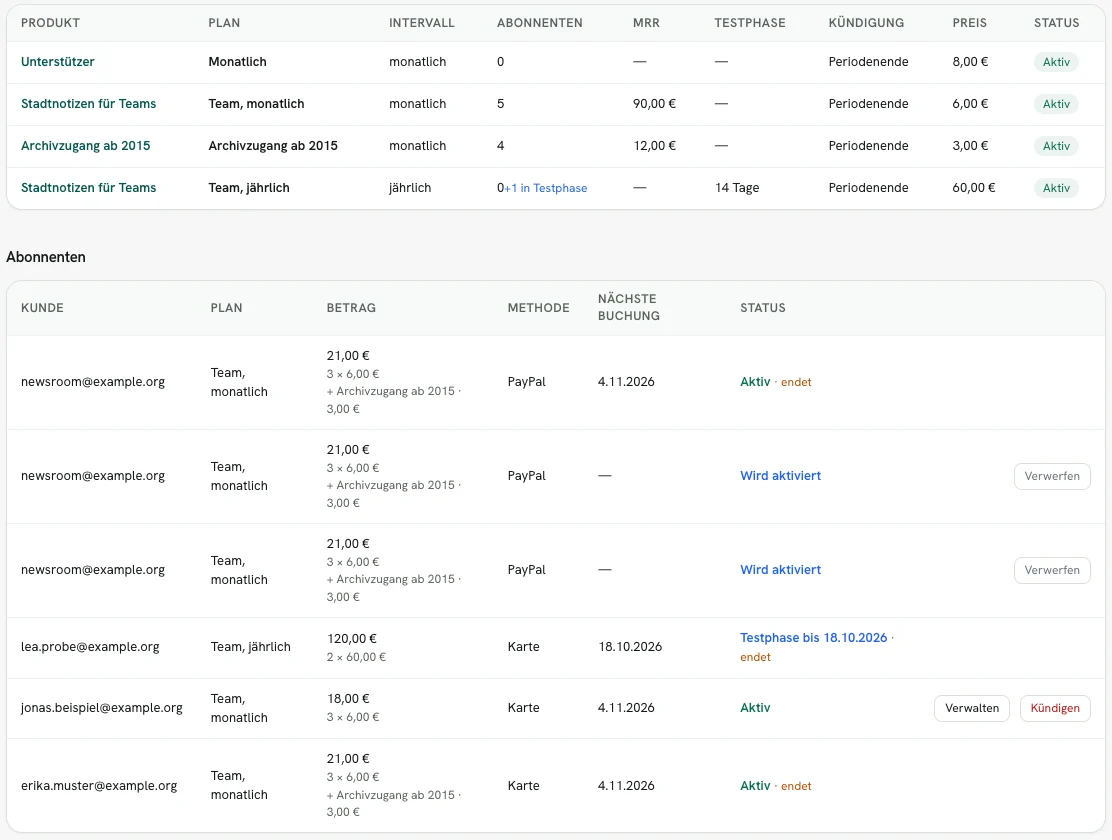The width and height of the screenshot is (1112, 840).
Task: Click the INTERVALL column header
Action: click(x=421, y=23)
